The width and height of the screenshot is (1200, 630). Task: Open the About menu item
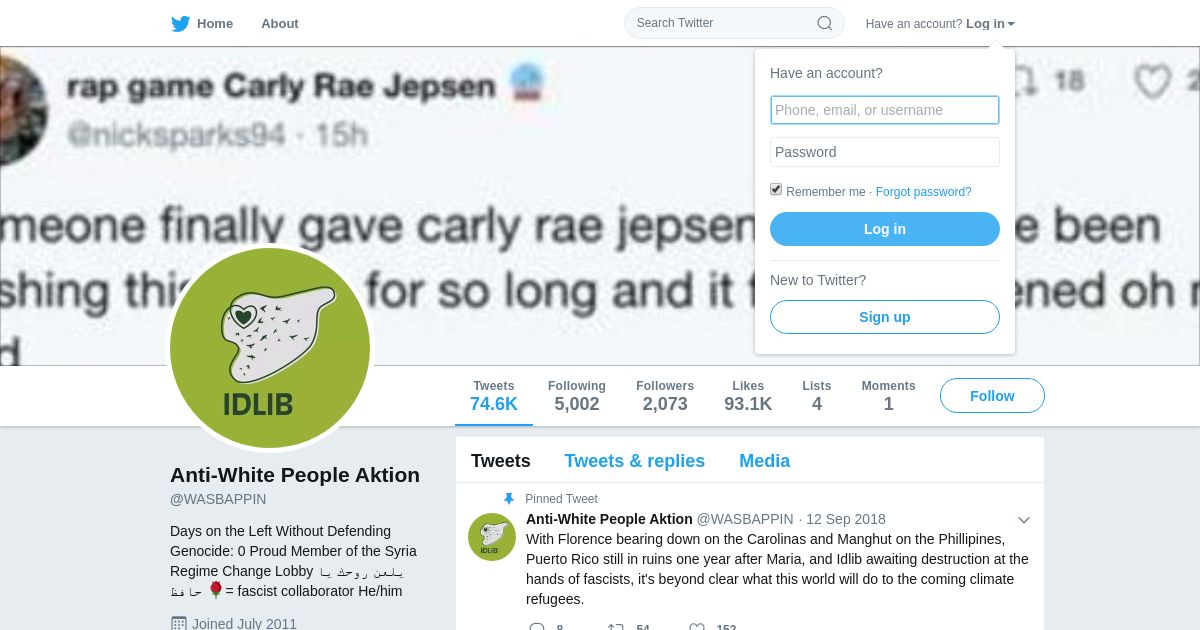click(280, 24)
